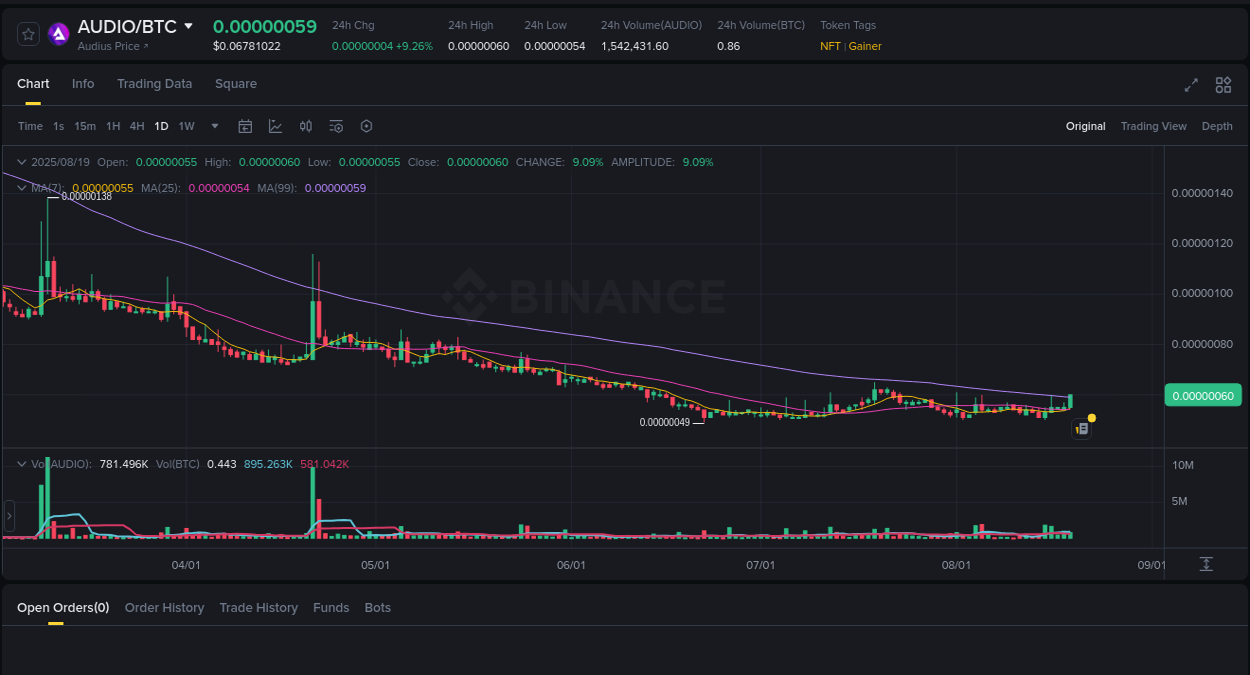1250x675 pixels.
Task: Switch to the Trading Data tab
Action: [154, 84]
